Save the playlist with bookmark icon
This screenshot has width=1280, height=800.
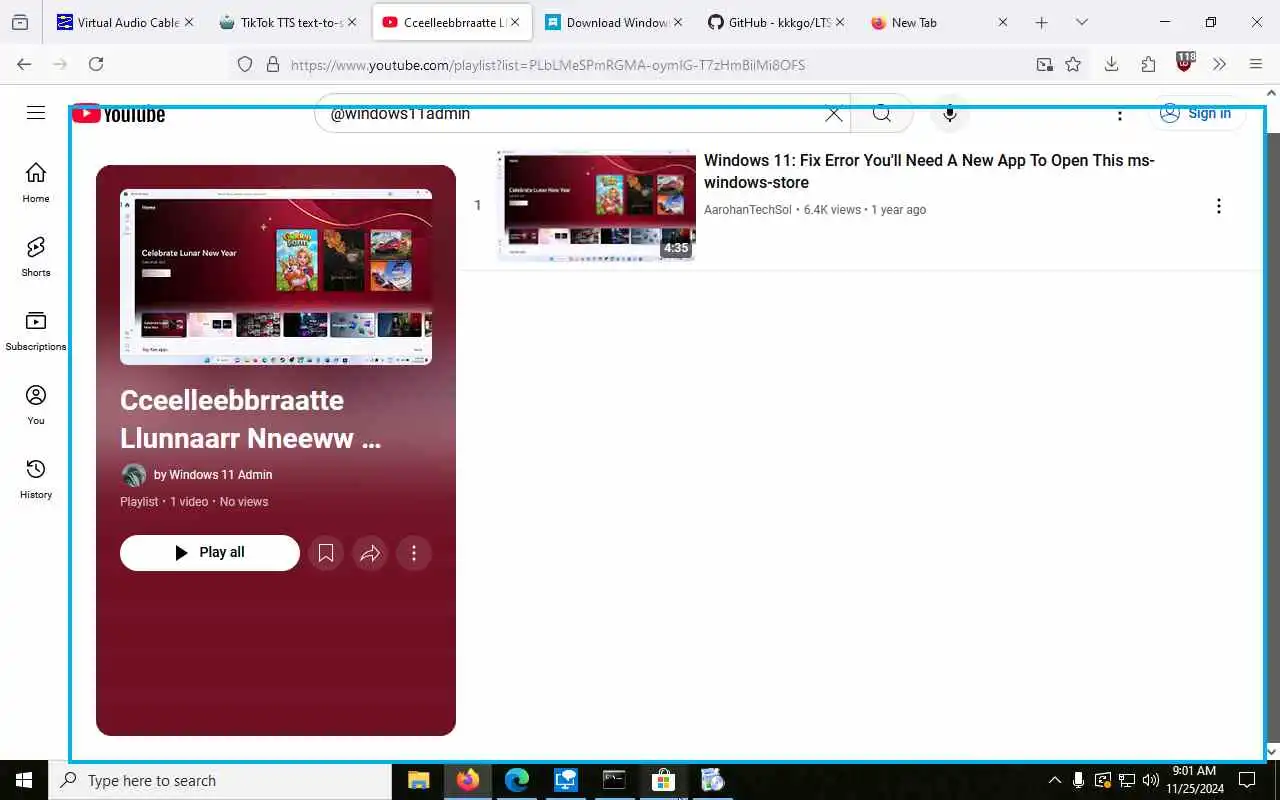[326, 553]
